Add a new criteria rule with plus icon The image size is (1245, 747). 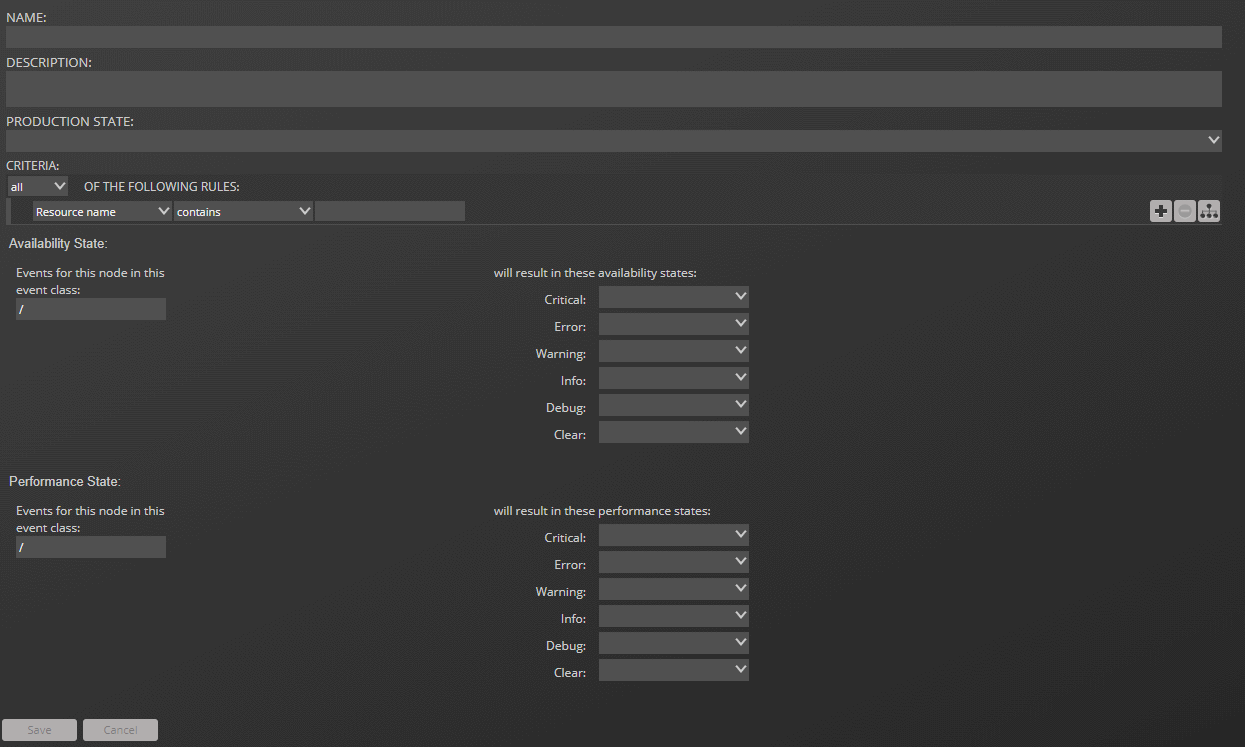click(1160, 211)
